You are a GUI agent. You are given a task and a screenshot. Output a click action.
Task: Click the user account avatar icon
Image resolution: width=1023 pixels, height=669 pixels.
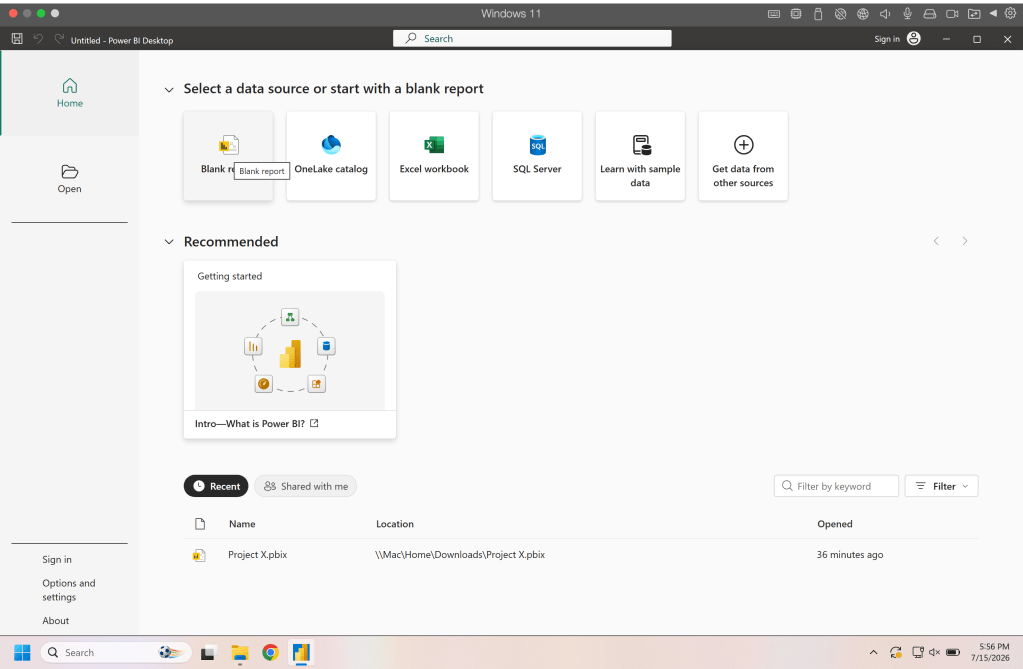pyautogui.click(x=914, y=39)
